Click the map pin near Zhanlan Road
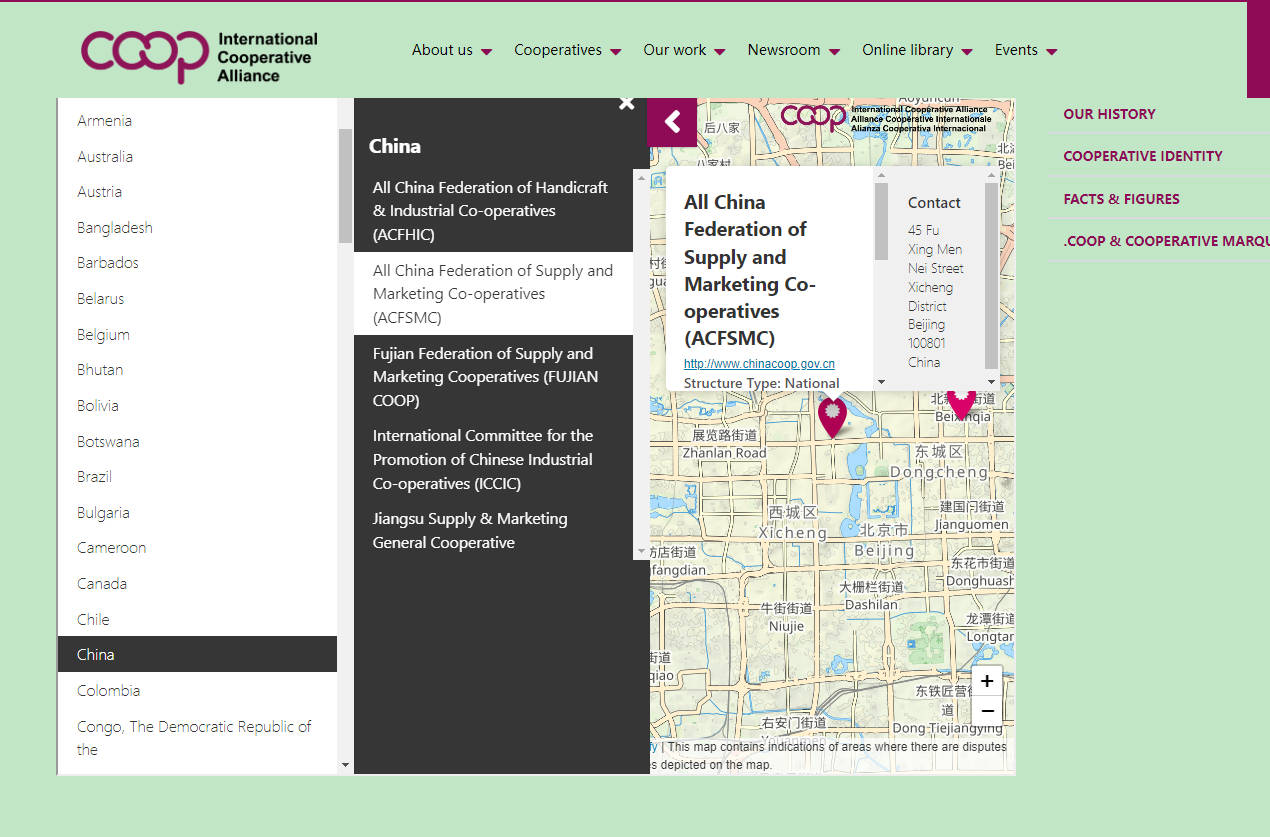 [x=832, y=416]
